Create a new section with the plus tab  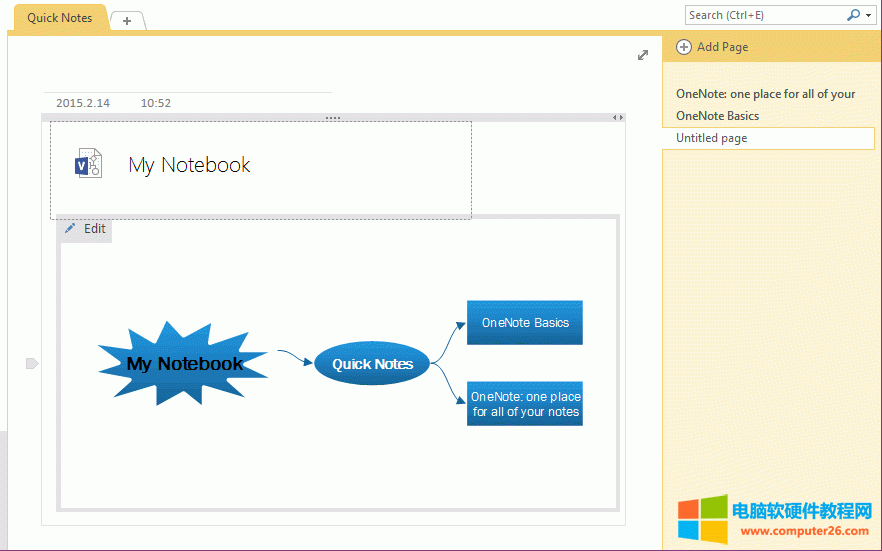click(x=127, y=21)
